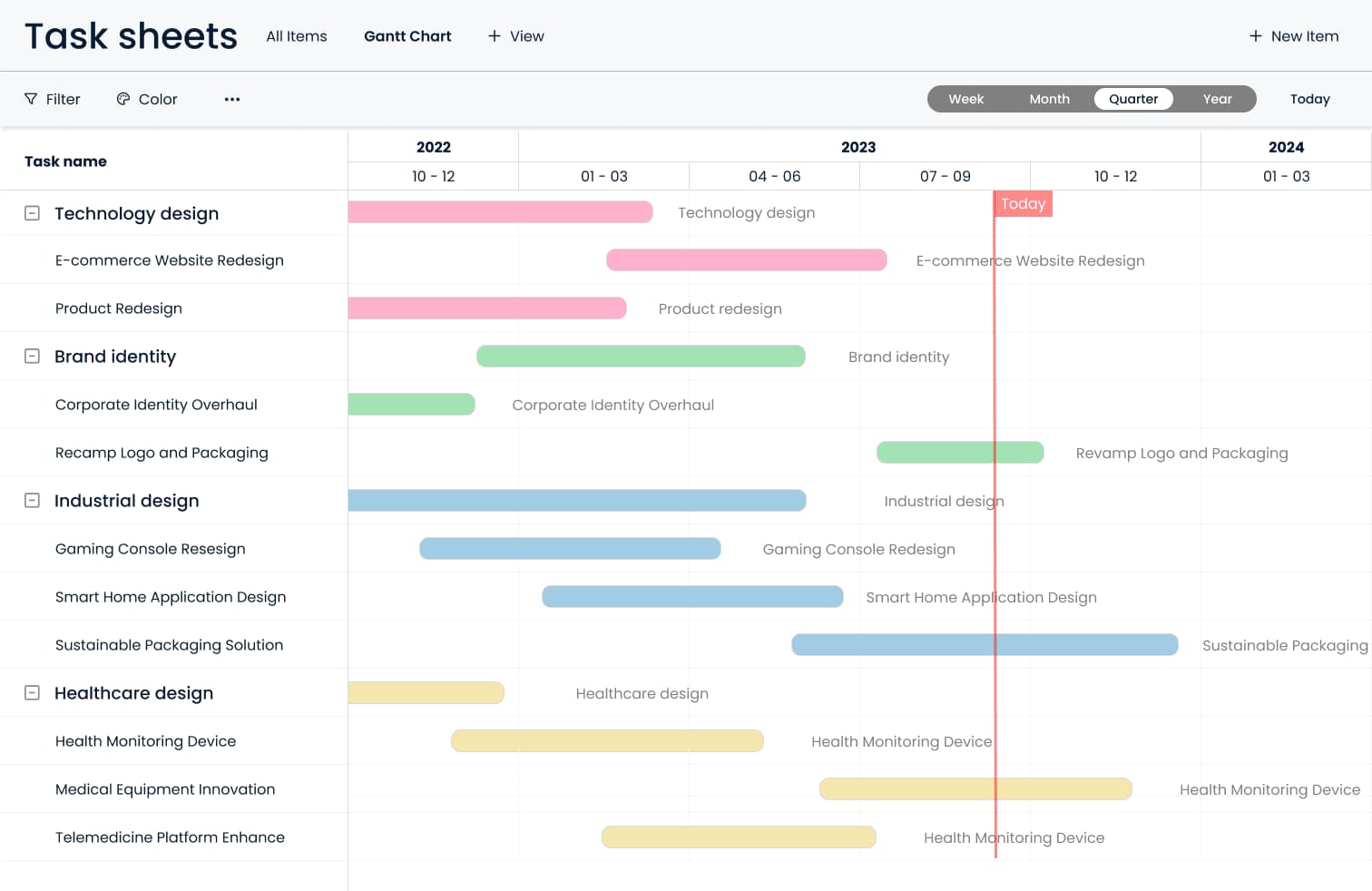Click the Filter funnel icon
1372x891 pixels.
pos(31,99)
